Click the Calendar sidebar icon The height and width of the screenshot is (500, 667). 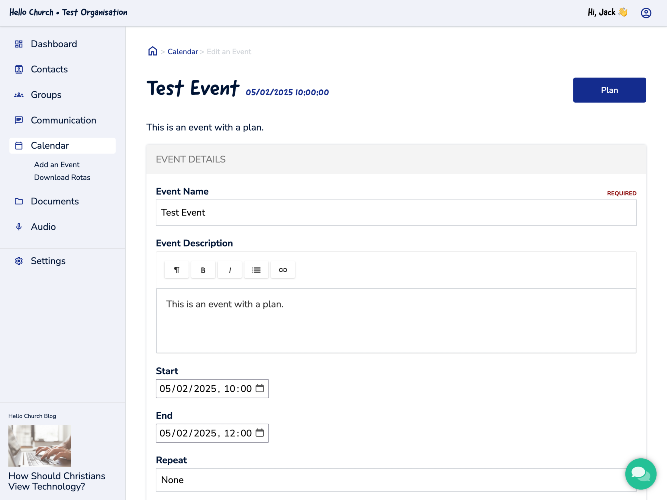point(19,146)
